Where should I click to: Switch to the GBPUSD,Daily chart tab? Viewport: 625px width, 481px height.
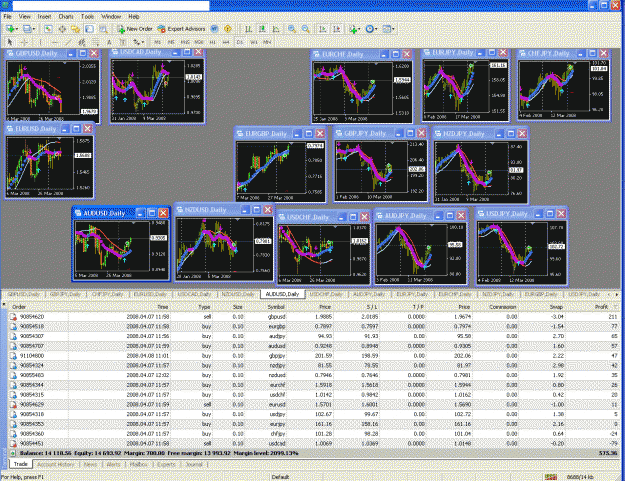tap(24, 294)
